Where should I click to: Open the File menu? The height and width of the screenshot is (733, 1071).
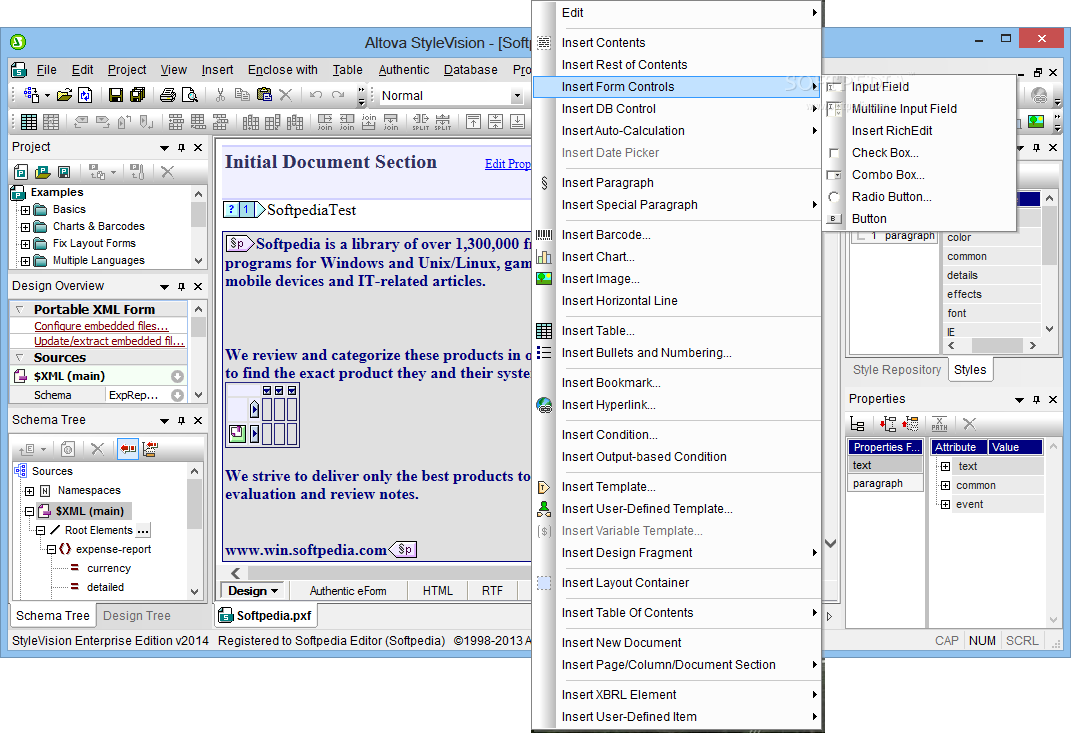point(46,70)
